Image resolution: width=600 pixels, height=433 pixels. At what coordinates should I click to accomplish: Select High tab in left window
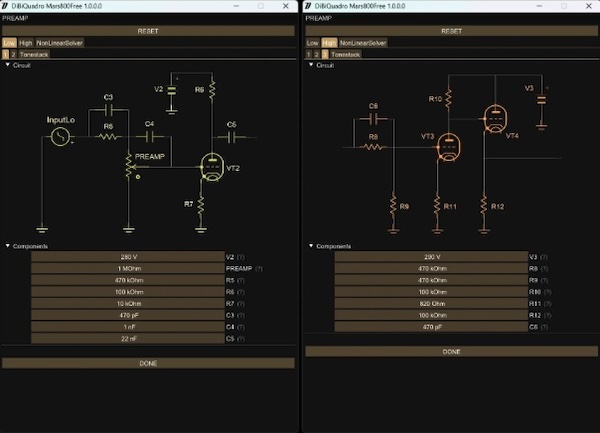coord(26,43)
